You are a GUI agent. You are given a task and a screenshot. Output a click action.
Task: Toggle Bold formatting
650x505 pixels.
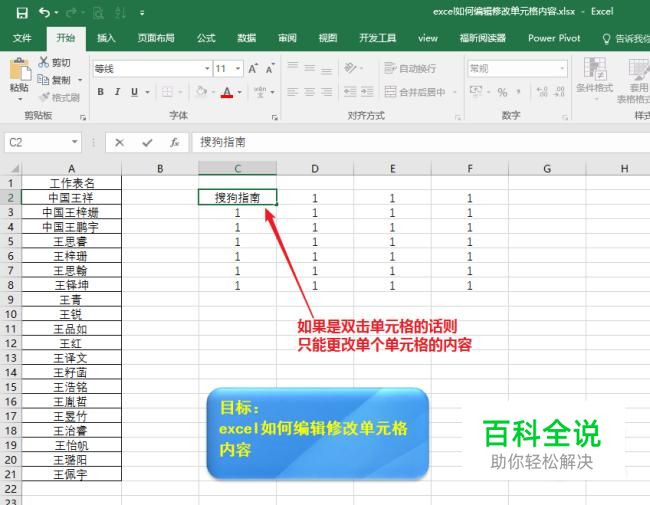[x=100, y=92]
